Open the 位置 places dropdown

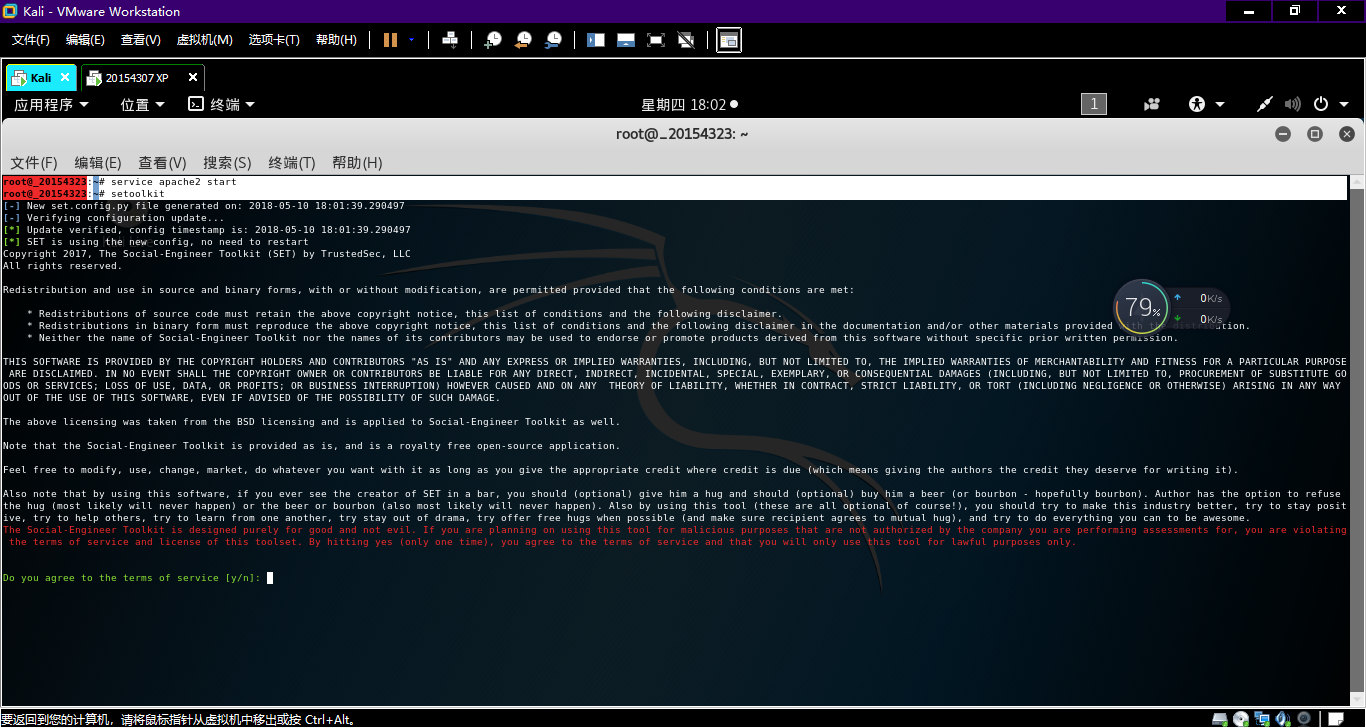(x=142, y=104)
